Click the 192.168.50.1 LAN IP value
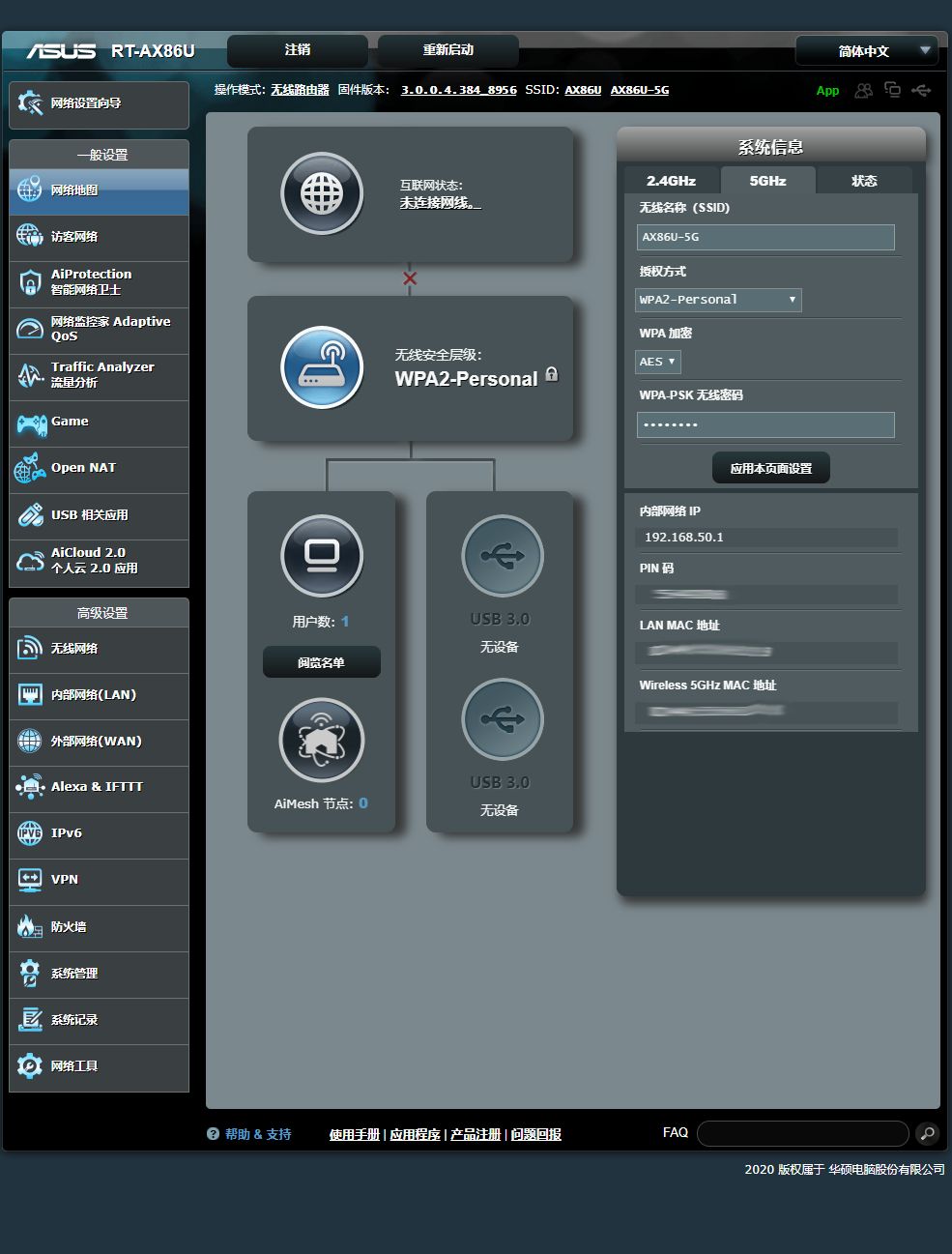The height and width of the screenshot is (1254, 952). pyautogui.click(x=684, y=538)
